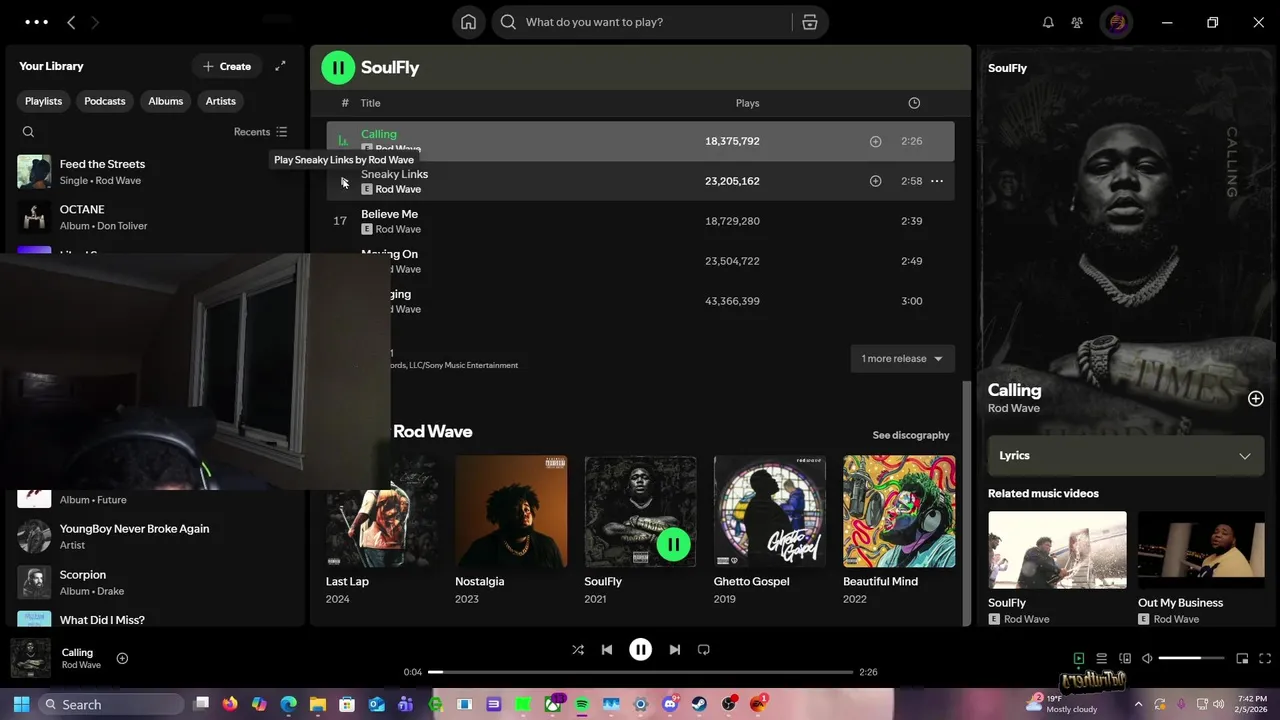Toggle Now Playing view panel

(1079, 658)
